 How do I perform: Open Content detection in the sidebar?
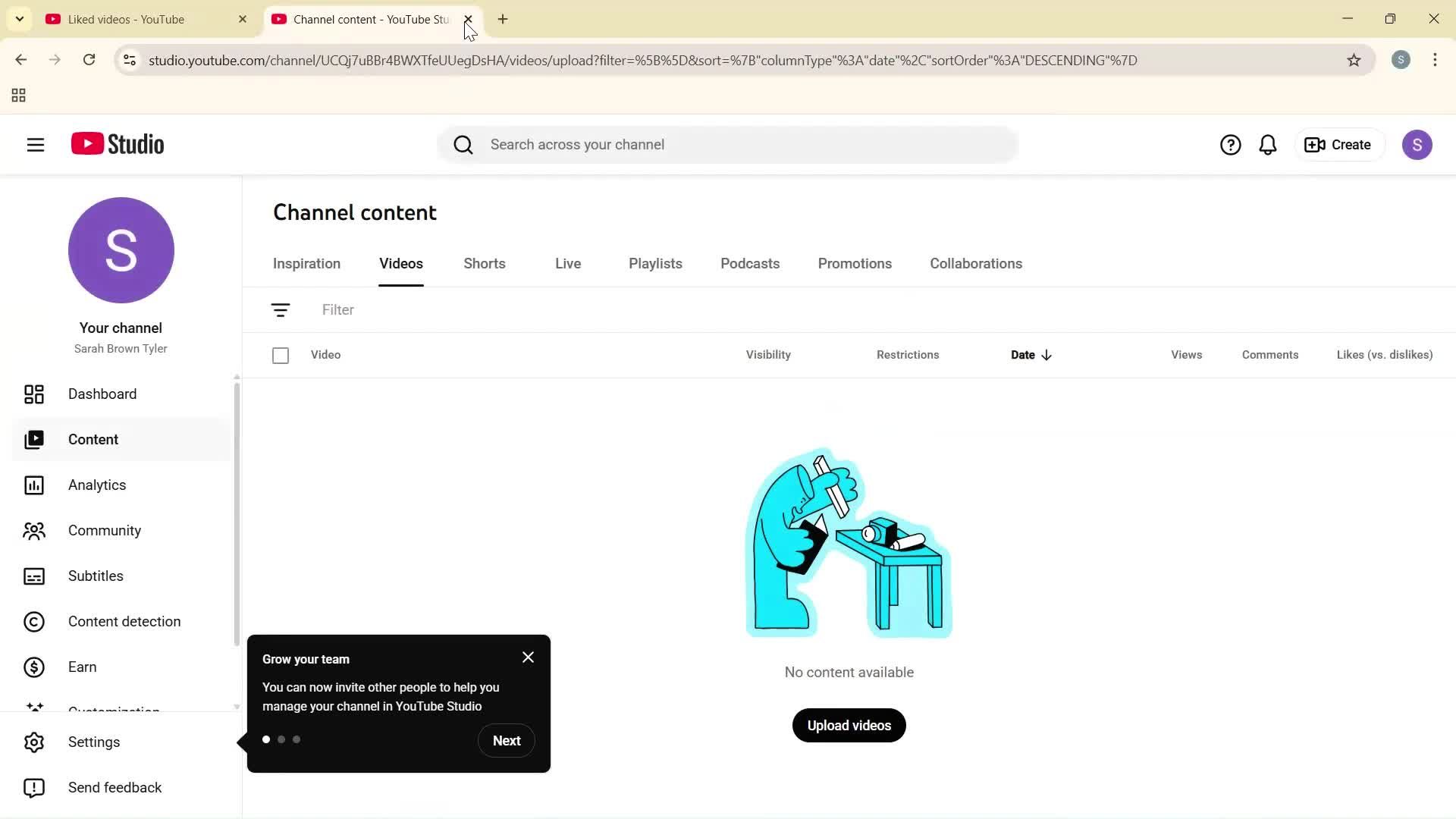click(x=124, y=621)
